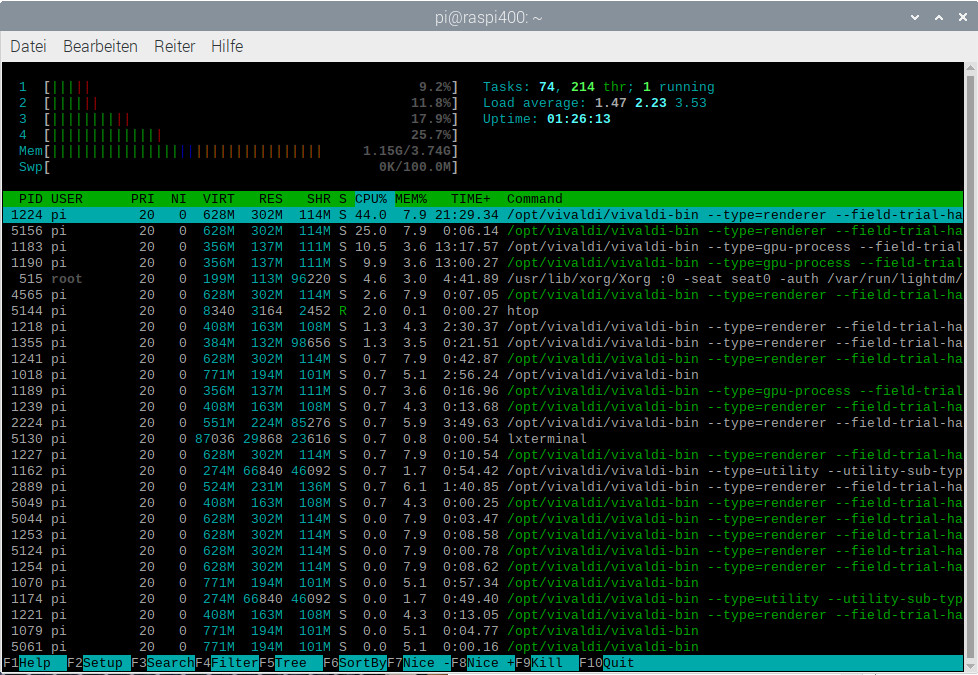Click F7 Nice minus button
This screenshot has height=675, width=978.
419,663
